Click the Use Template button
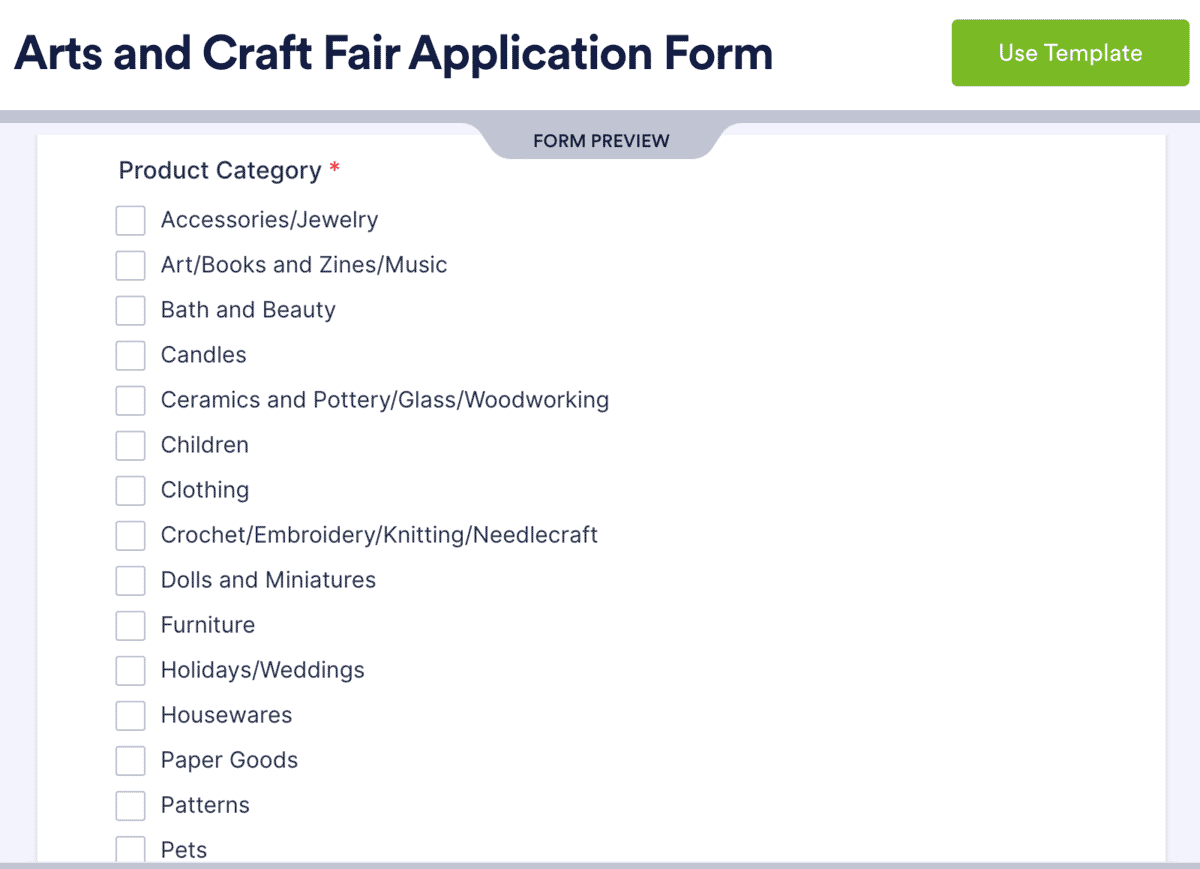The height and width of the screenshot is (869, 1200). tap(1070, 53)
